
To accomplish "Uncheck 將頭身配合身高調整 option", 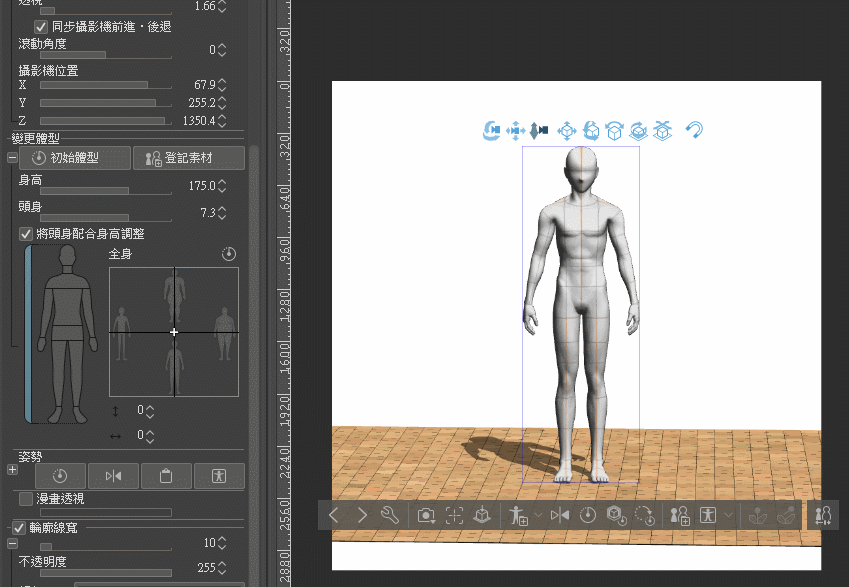I will (26, 233).
